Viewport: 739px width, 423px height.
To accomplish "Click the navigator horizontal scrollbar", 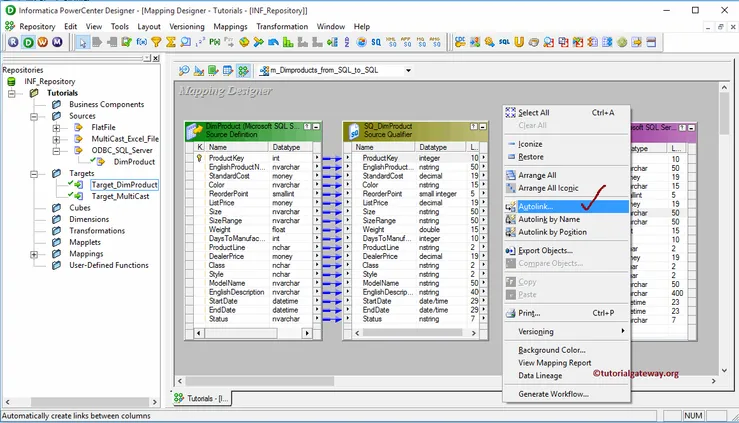I will (x=80, y=402).
